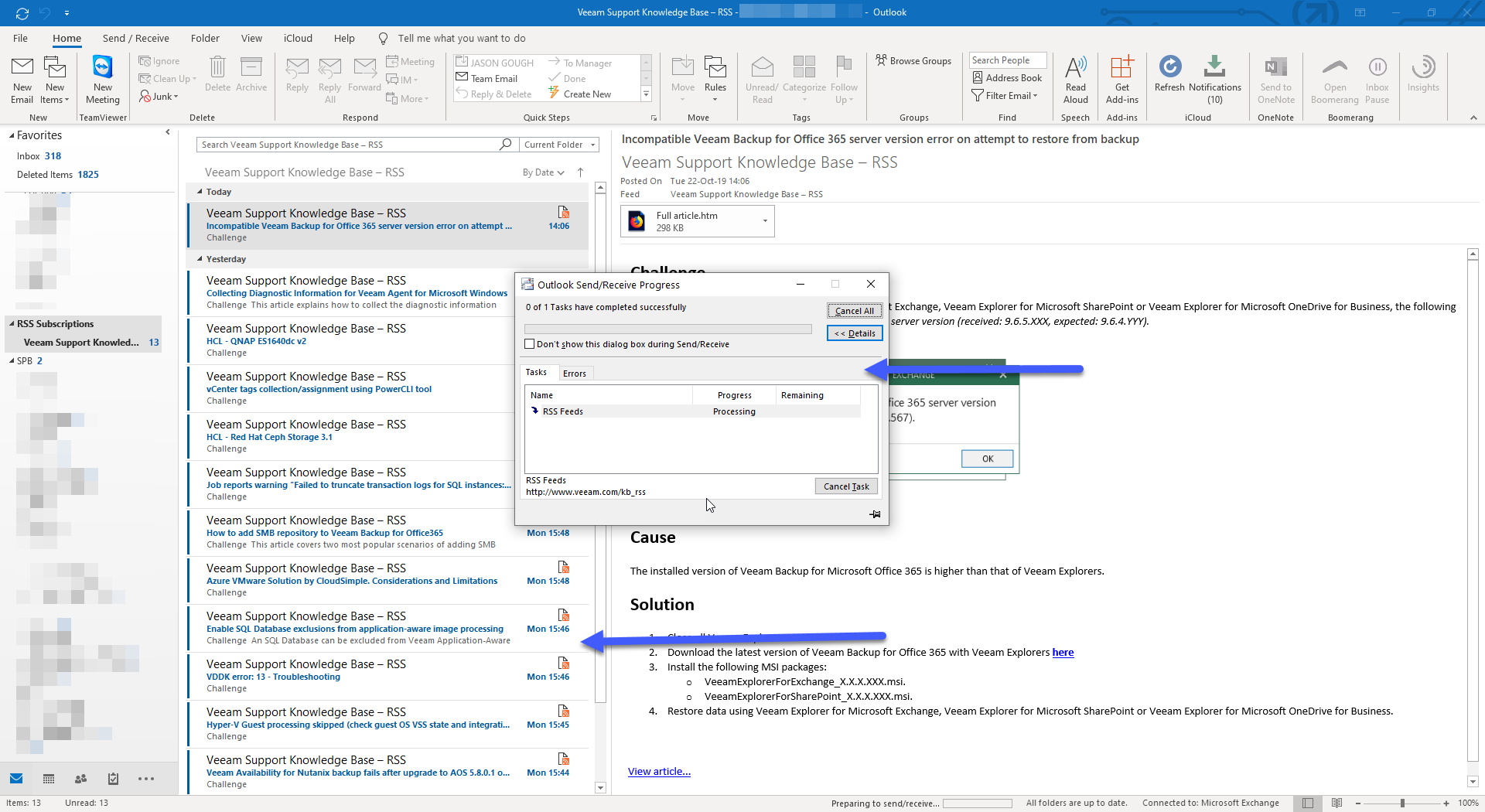Check Don't show this dialog box option
Viewport: 1485px width, 812px height.
[x=530, y=344]
